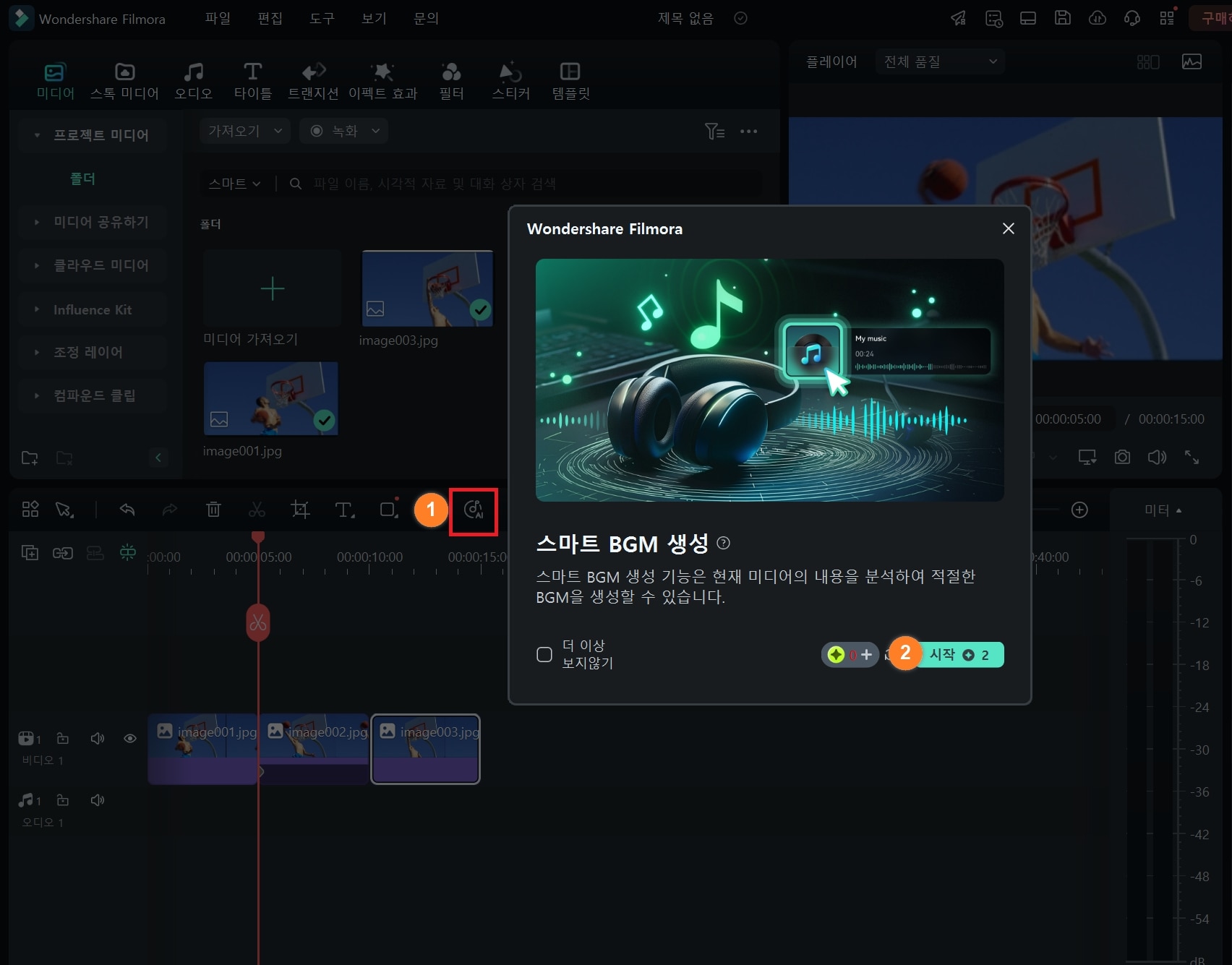Open the scope snapshot icon in player header

1192,61
